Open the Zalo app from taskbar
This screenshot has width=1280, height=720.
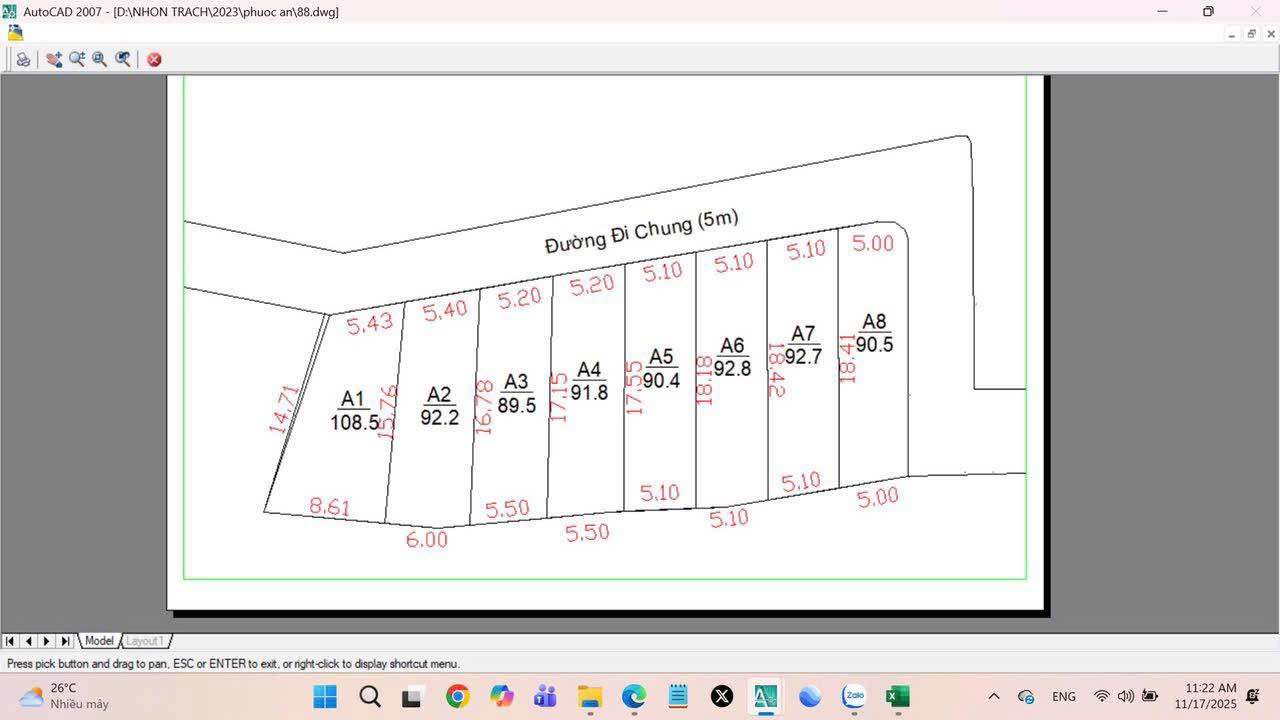[853, 696]
